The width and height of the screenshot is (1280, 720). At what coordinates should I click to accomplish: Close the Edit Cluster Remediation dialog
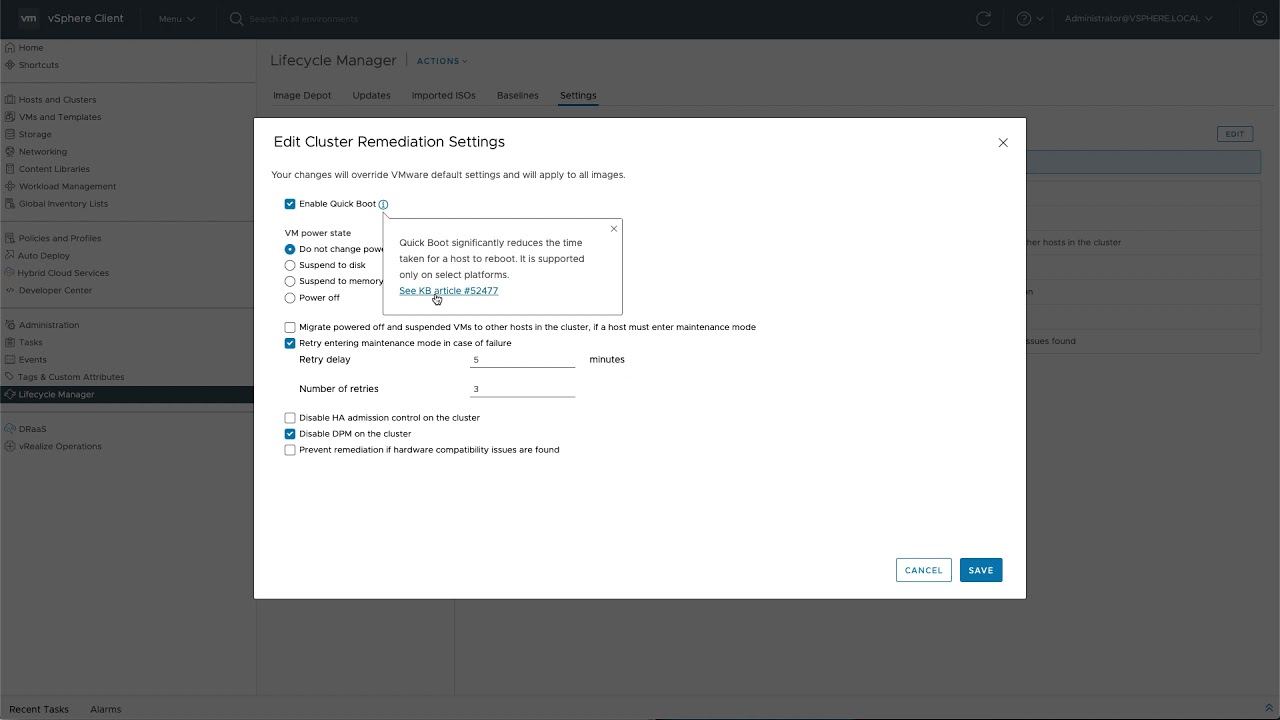[x=1003, y=143]
